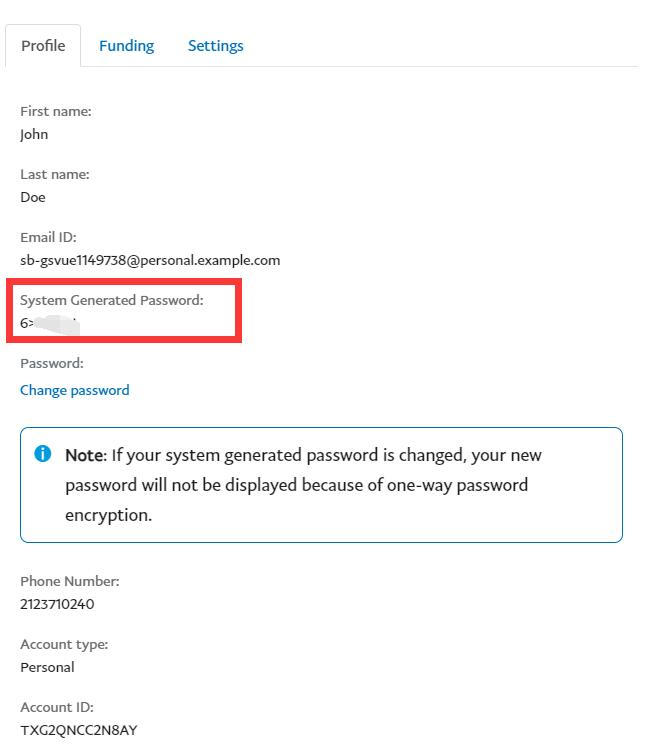Select the Profile tab
The width and height of the screenshot is (650, 752).
(x=43, y=46)
